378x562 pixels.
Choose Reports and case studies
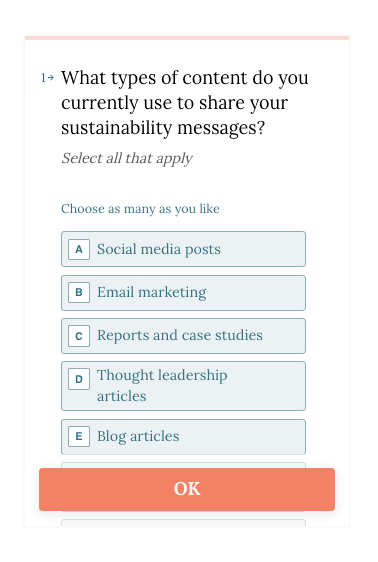tap(183, 336)
